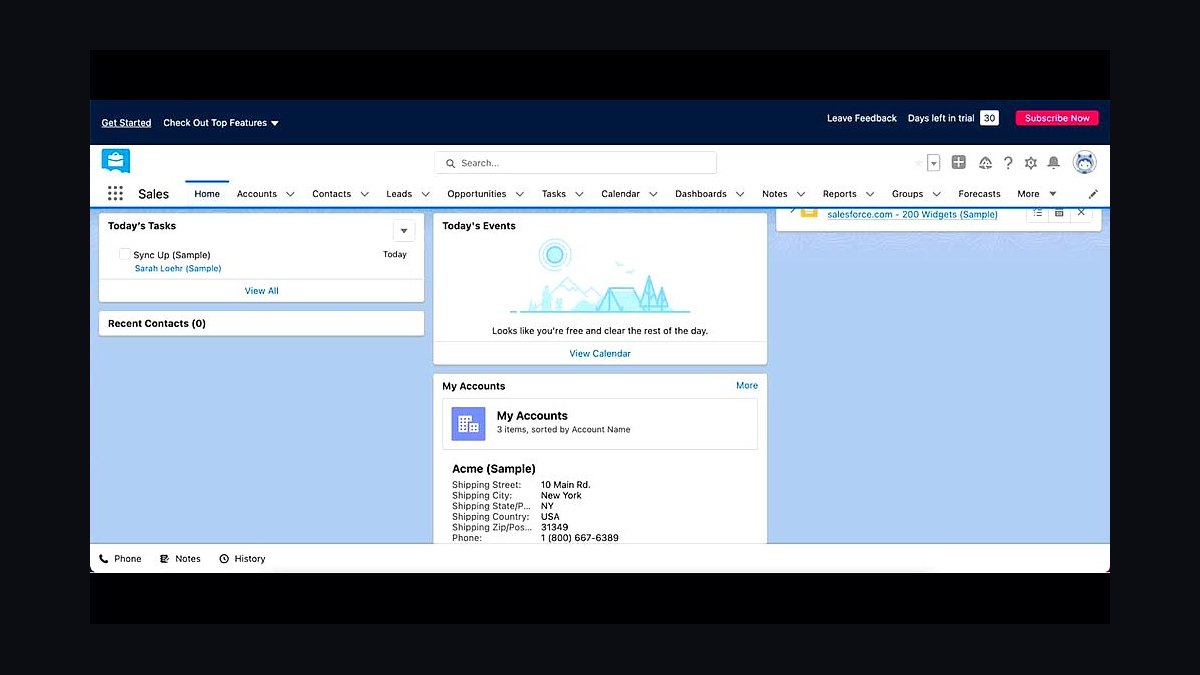
Task: Open the Help question mark icon
Action: coord(1008,163)
